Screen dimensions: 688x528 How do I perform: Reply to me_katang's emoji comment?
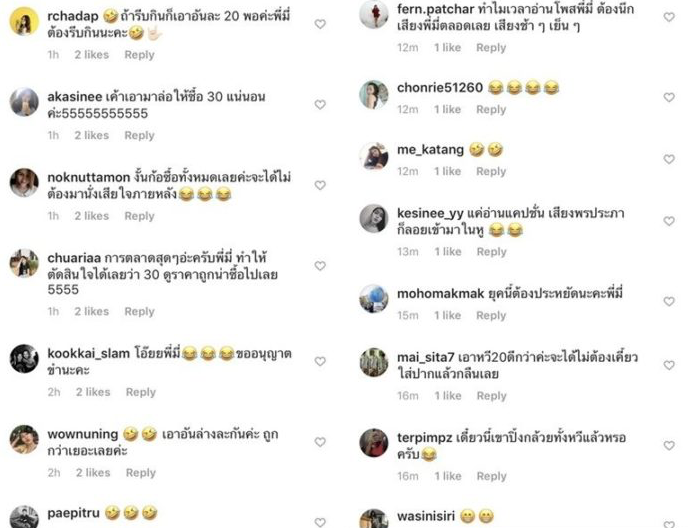point(491,171)
